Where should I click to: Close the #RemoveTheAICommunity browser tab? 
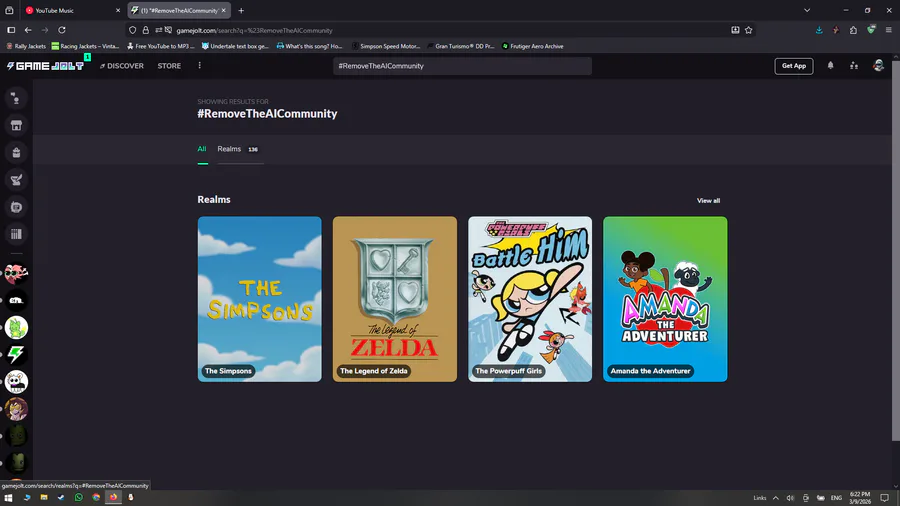[224, 10]
